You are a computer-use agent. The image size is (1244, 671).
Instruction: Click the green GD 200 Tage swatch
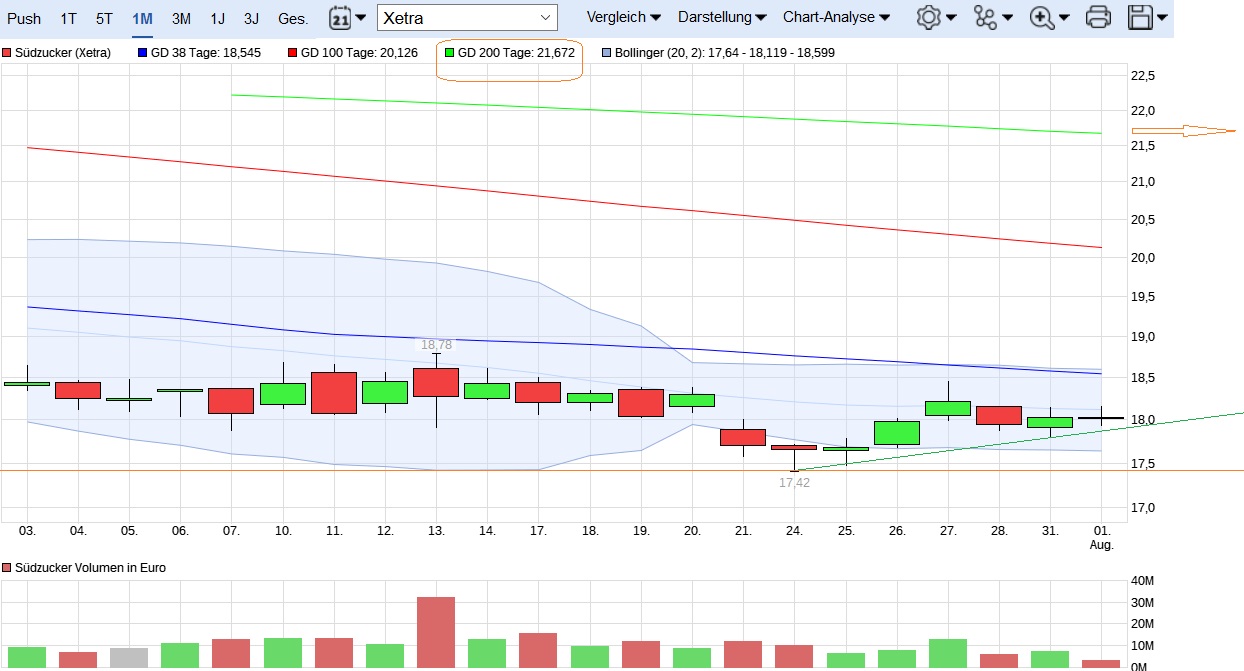[x=449, y=53]
